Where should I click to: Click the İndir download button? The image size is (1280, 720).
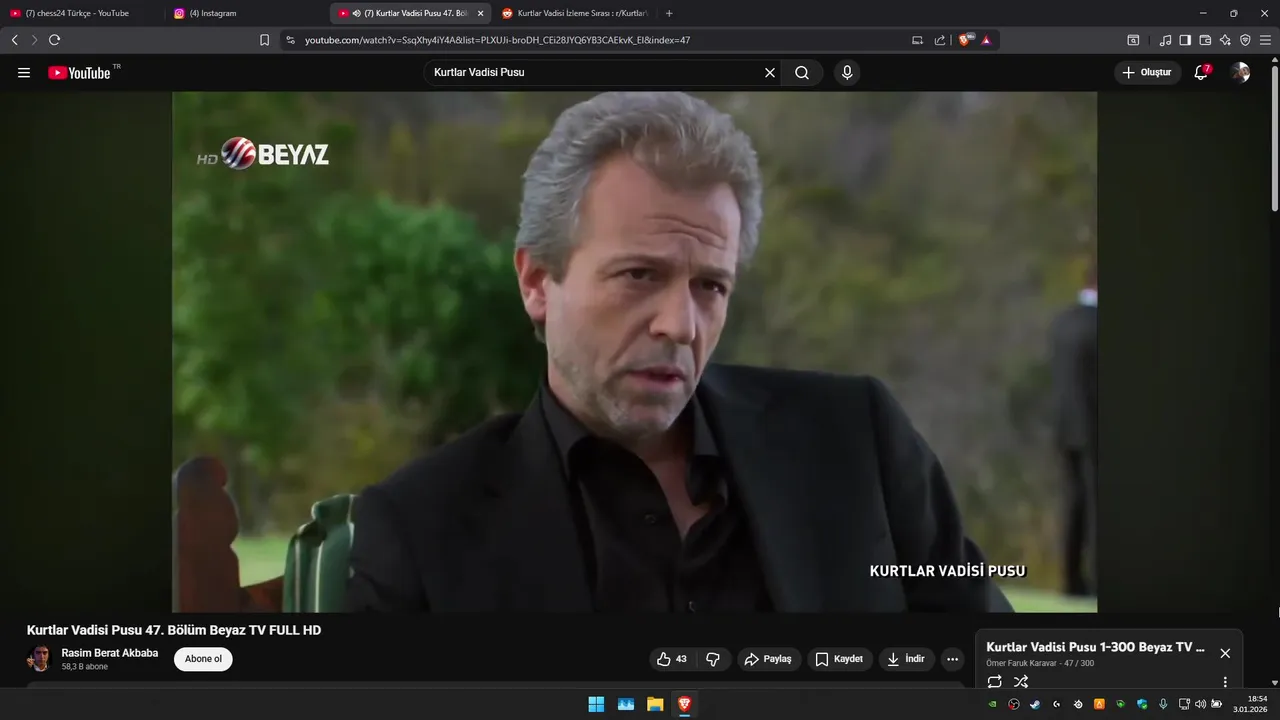click(907, 659)
